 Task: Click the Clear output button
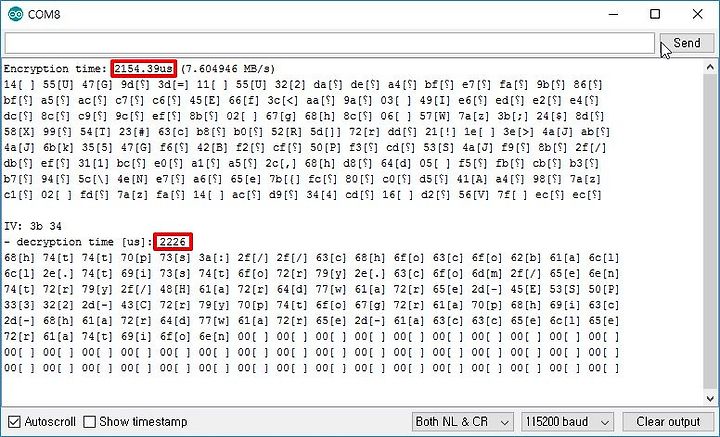[x=668, y=421]
